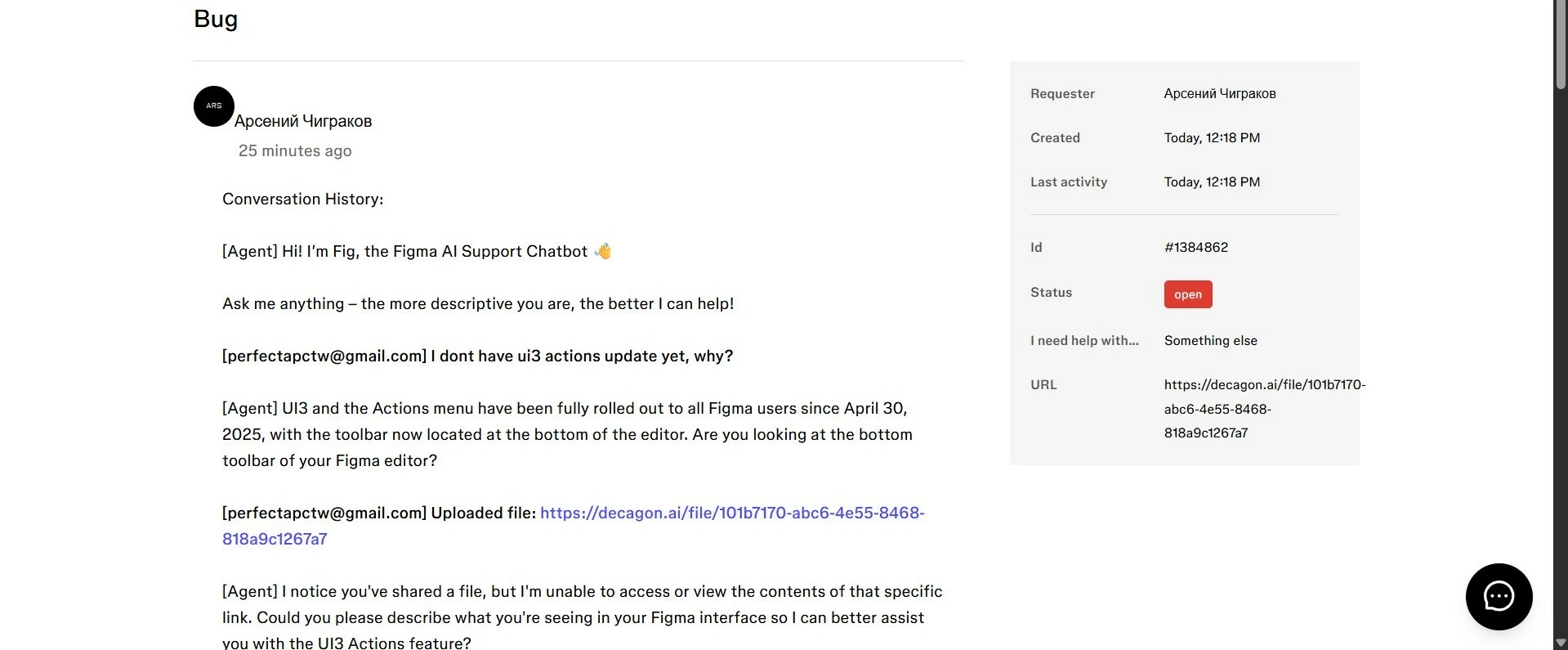Click the agent message about unable to access file
Image resolution: width=1568 pixels, height=650 pixels.
pyautogui.click(x=582, y=617)
